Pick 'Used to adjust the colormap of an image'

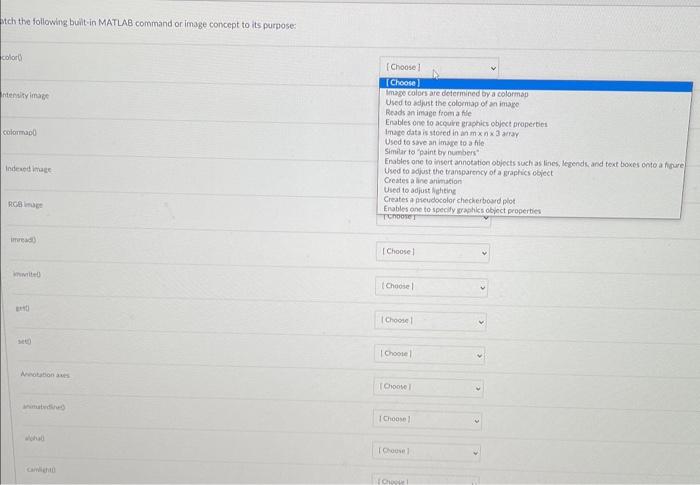pyautogui.click(x=452, y=104)
